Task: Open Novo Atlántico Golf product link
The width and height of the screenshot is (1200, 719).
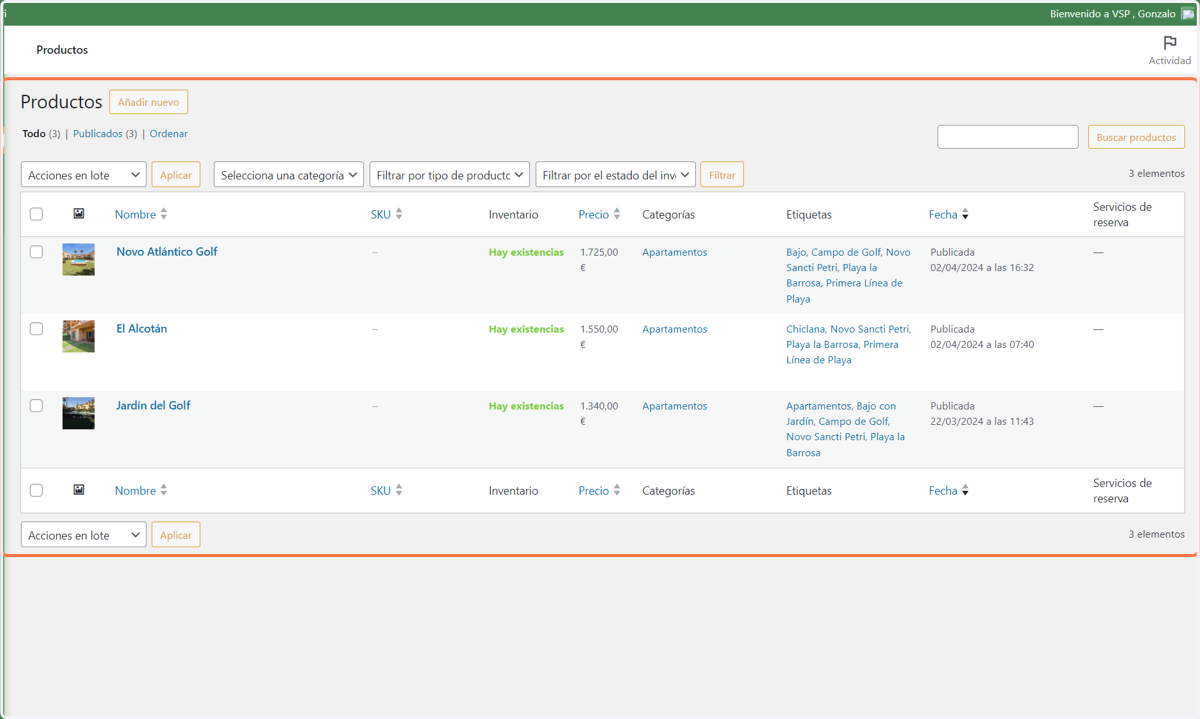Action: click(167, 252)
